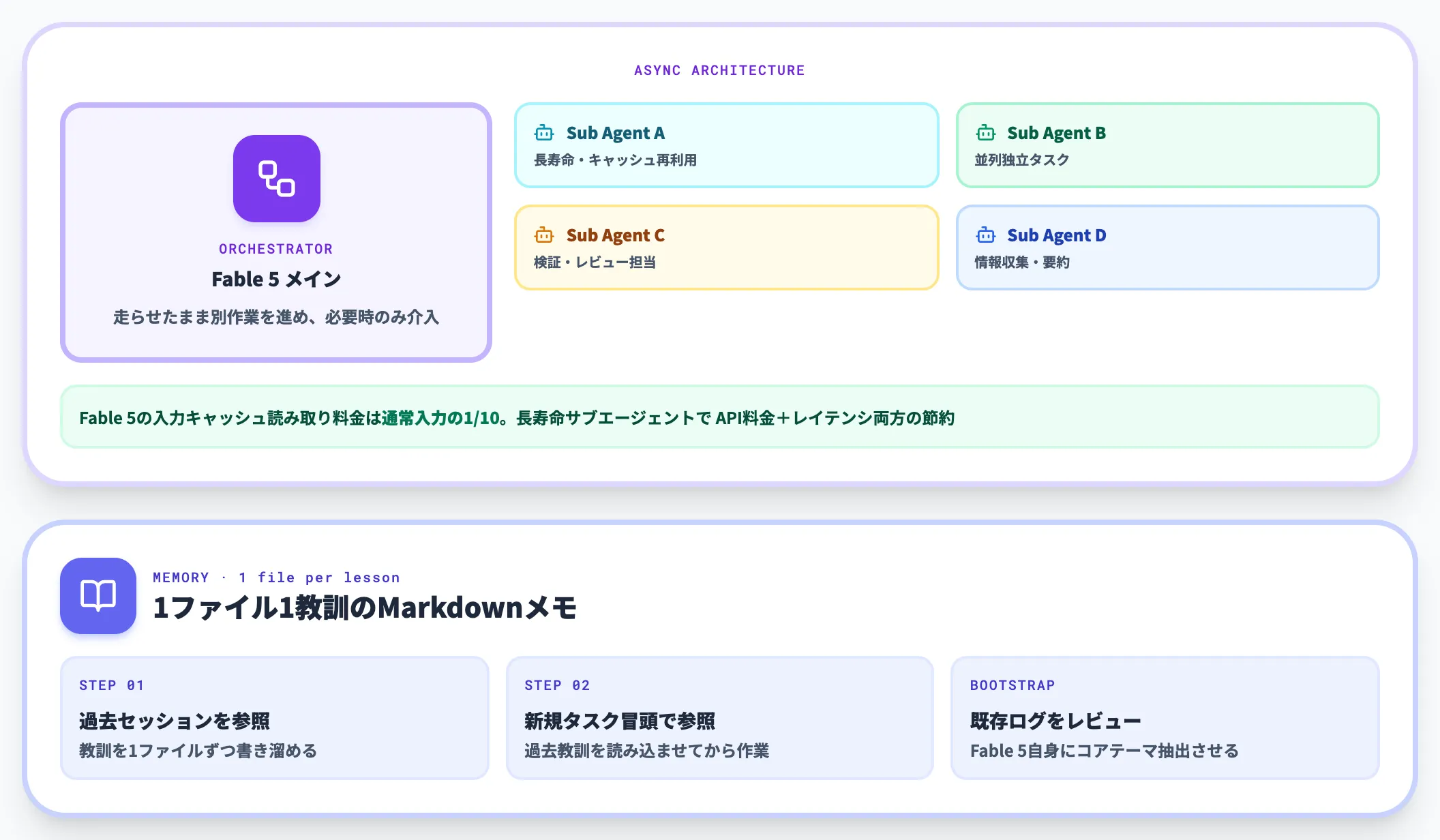Click the '並列独立タスク' subtitle
The height and width of the screenshot is (840, 1440).
pyautogui.click(x=1021, y=160)
